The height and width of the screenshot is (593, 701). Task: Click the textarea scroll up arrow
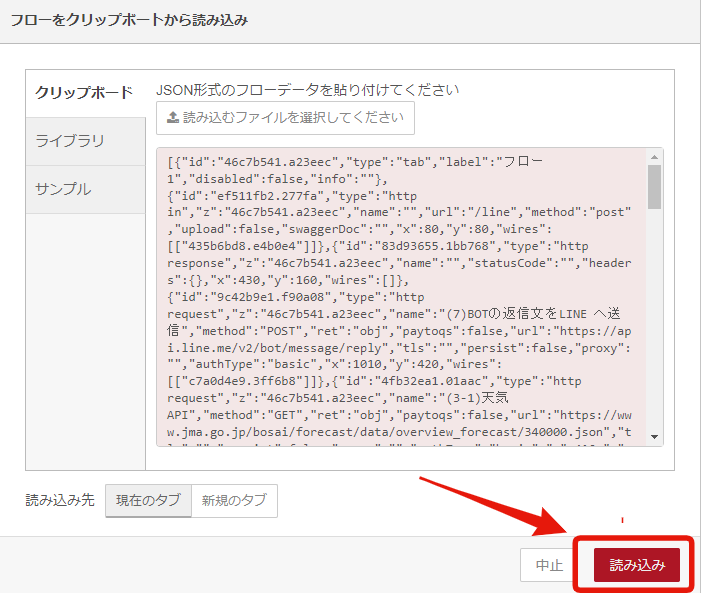[x=655, y=157]
